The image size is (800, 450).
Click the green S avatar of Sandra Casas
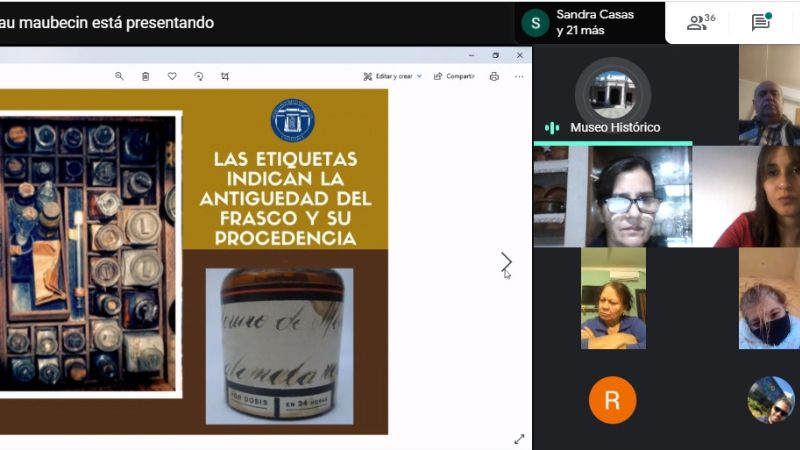(535, 22)
